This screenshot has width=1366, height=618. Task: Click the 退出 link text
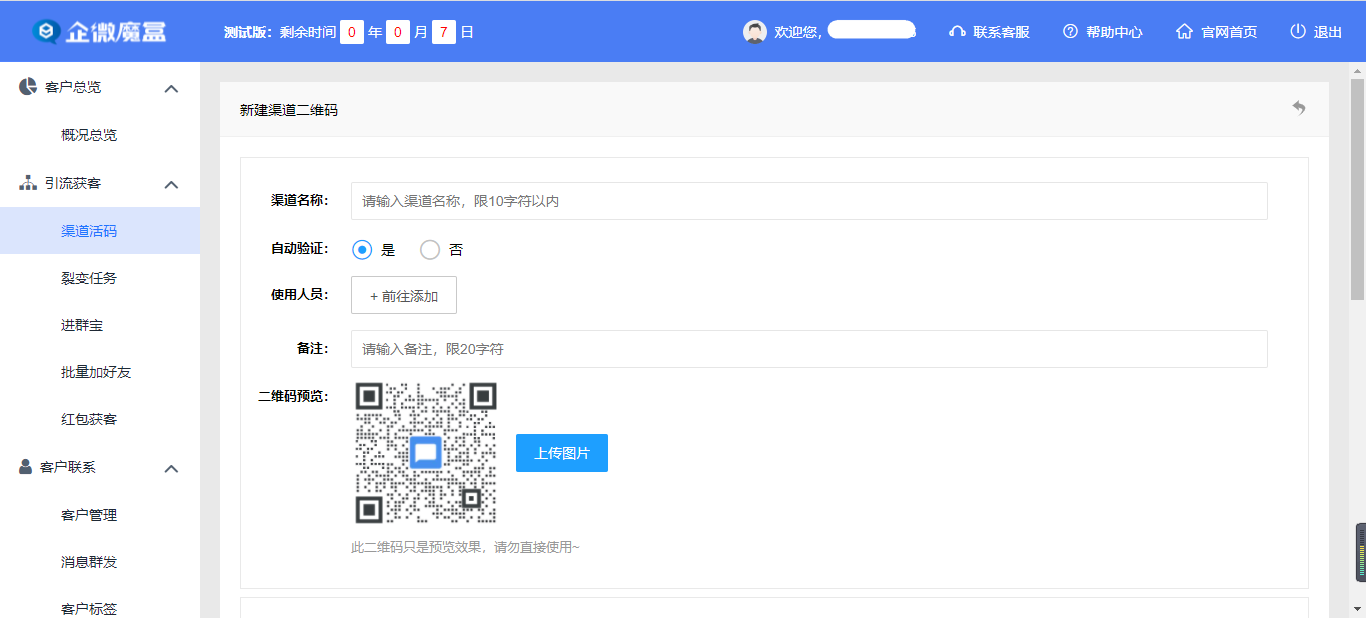click(x=1328, y=32)
